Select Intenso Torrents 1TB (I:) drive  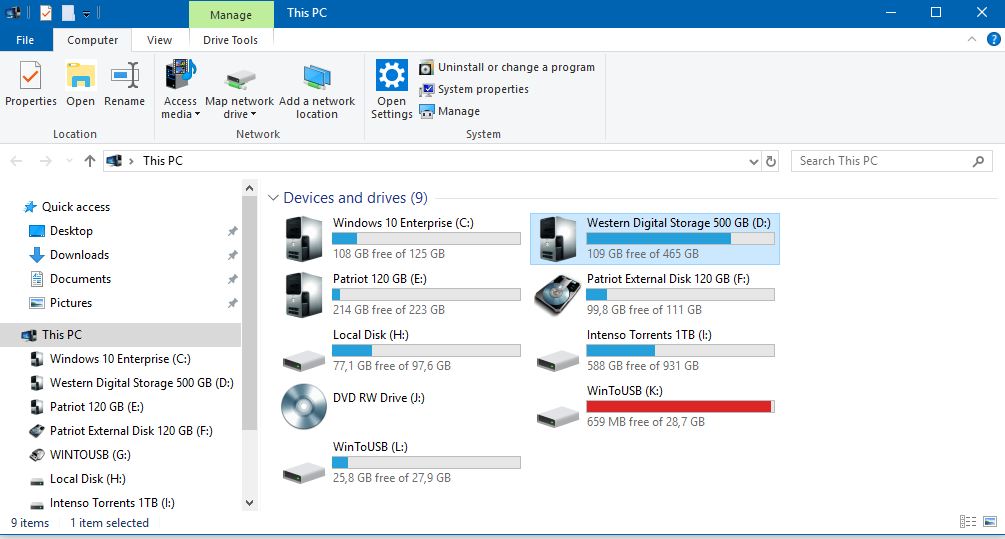tap(654, 351)
